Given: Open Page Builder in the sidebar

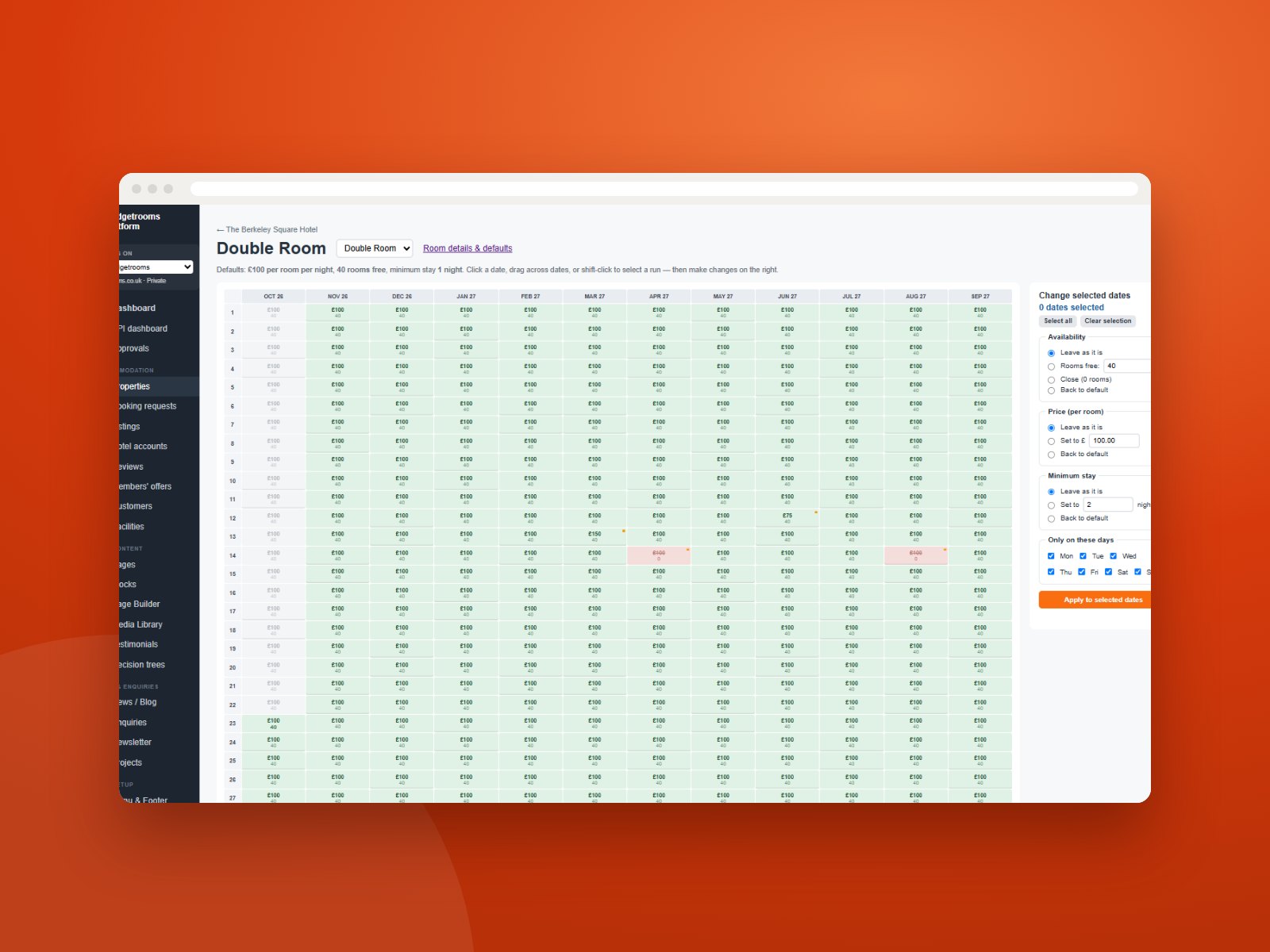Looking at the screenshot, I should tap(159, 604).
